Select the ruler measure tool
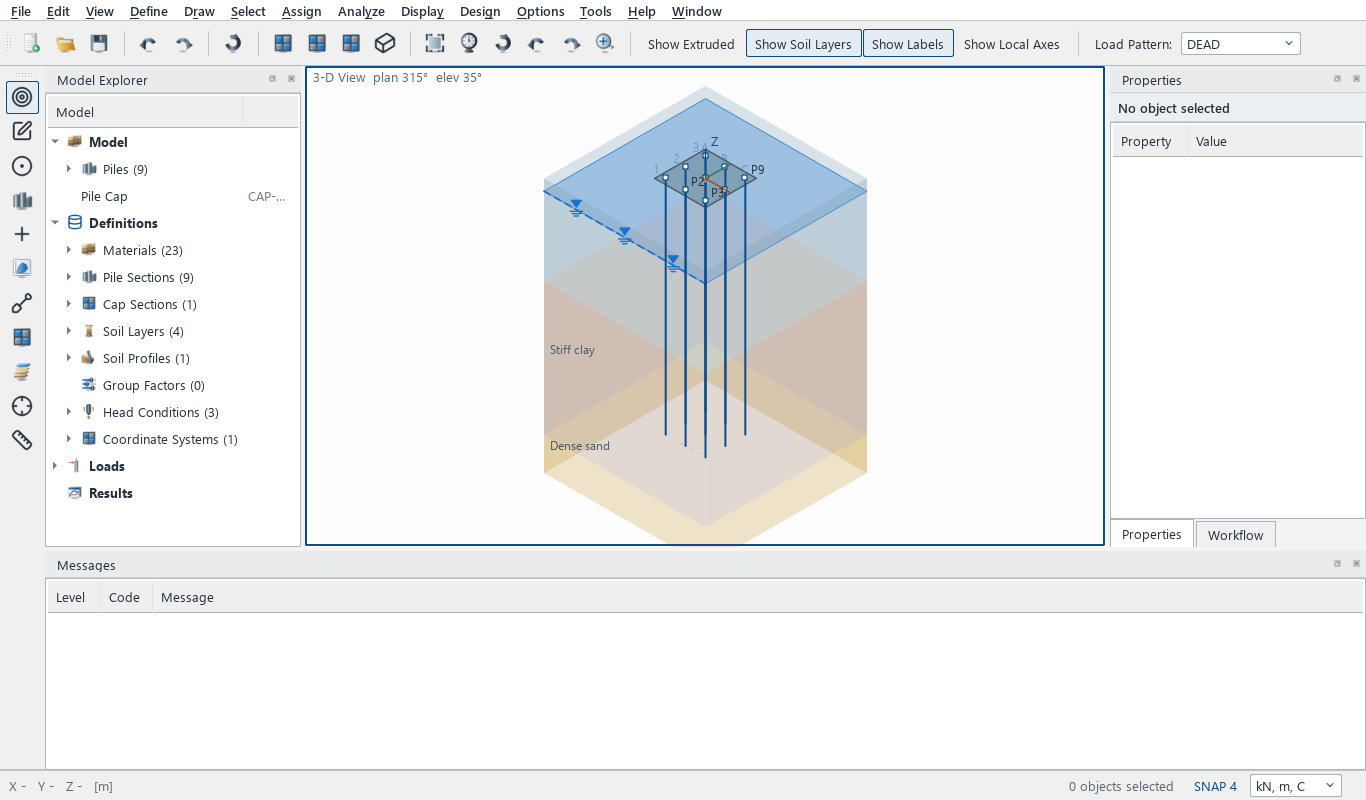The image size is (1366, 800). tap(22, 440)
